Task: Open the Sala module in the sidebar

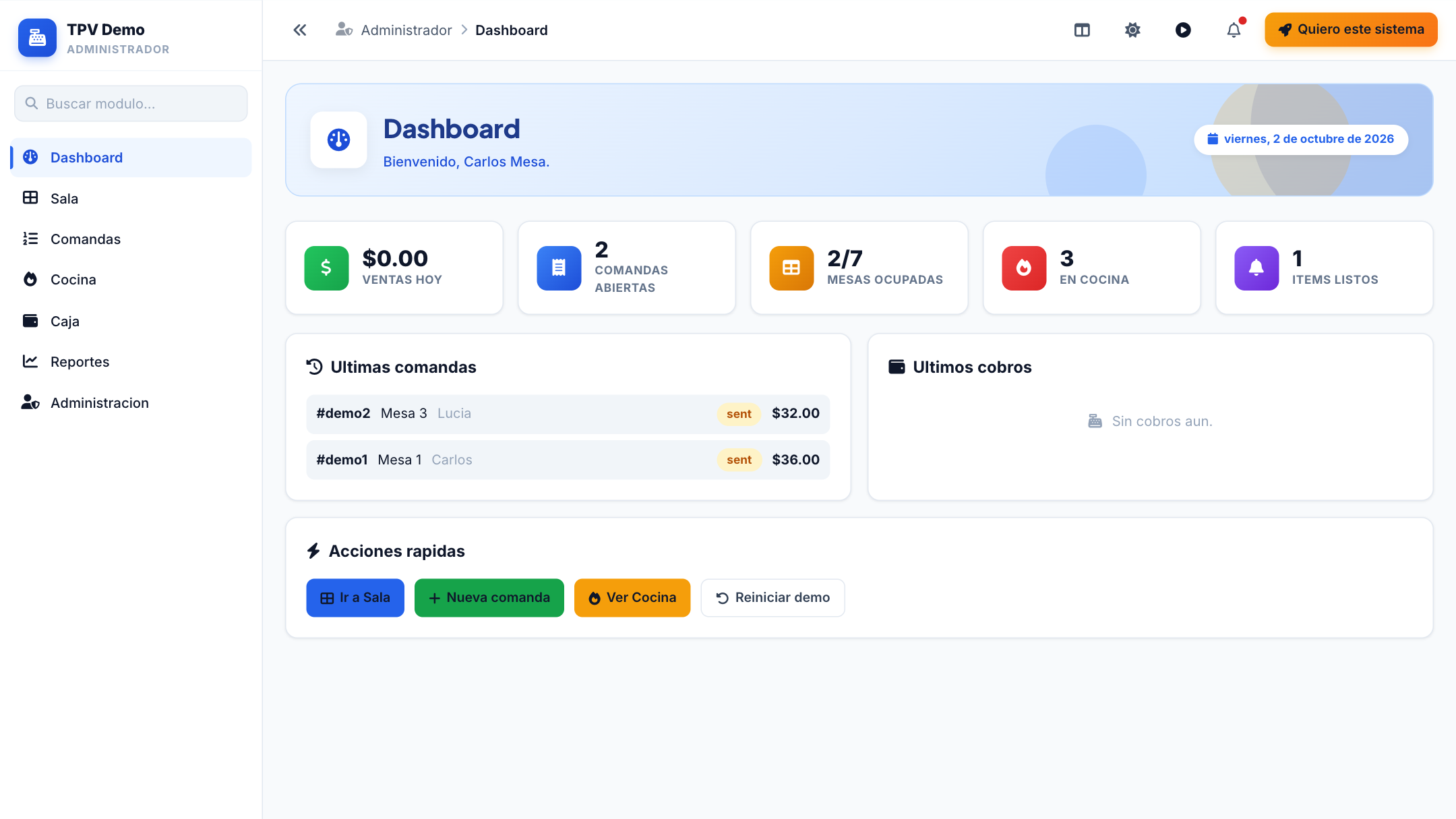Action: click(x=131, y=198)
